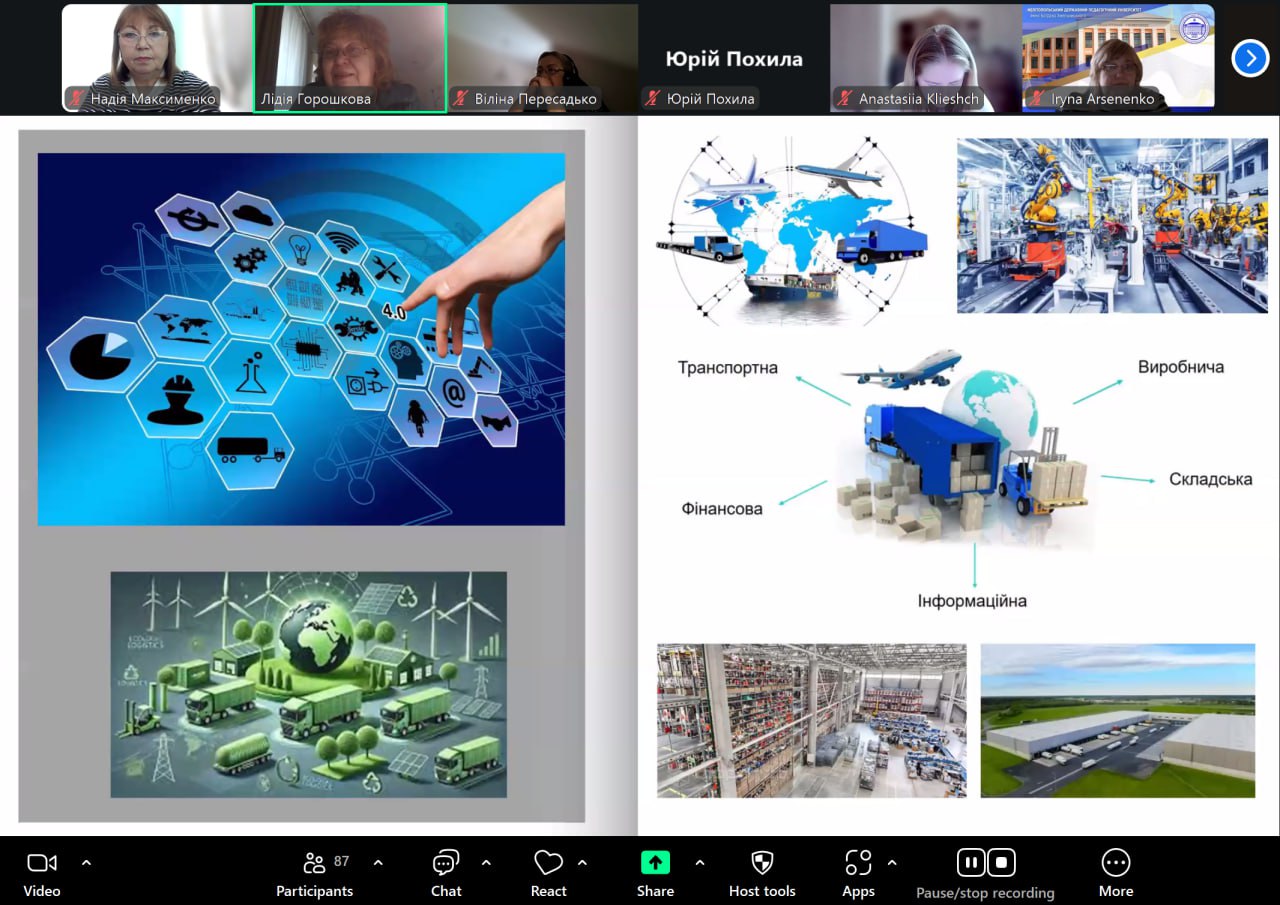Open the Chat panel
Image resolution: width=1280 pixels, height=905 pixels.
coord(446,863)
